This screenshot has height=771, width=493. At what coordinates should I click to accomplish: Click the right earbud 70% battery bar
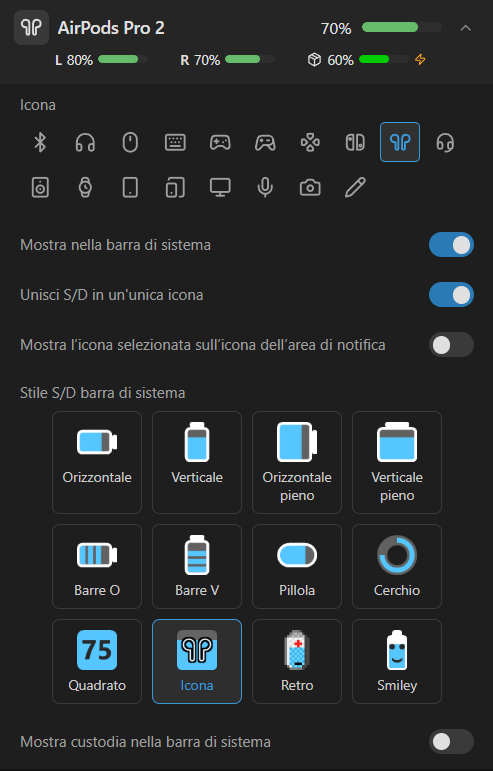point(250,59)
